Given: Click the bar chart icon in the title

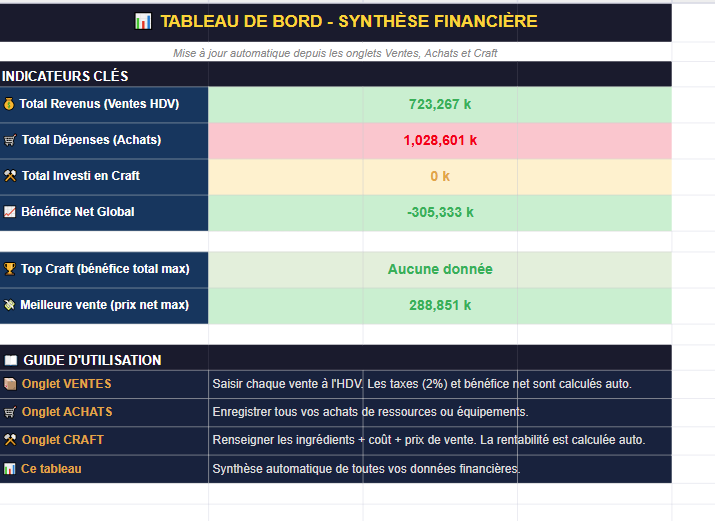Looking at the screenshot, I should [x=143, y=21].
